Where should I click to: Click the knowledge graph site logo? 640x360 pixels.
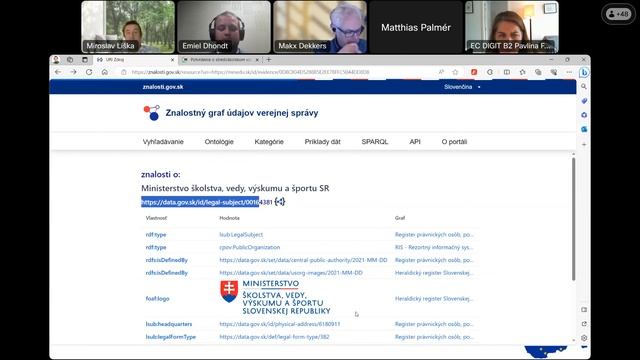coord(151,113)
